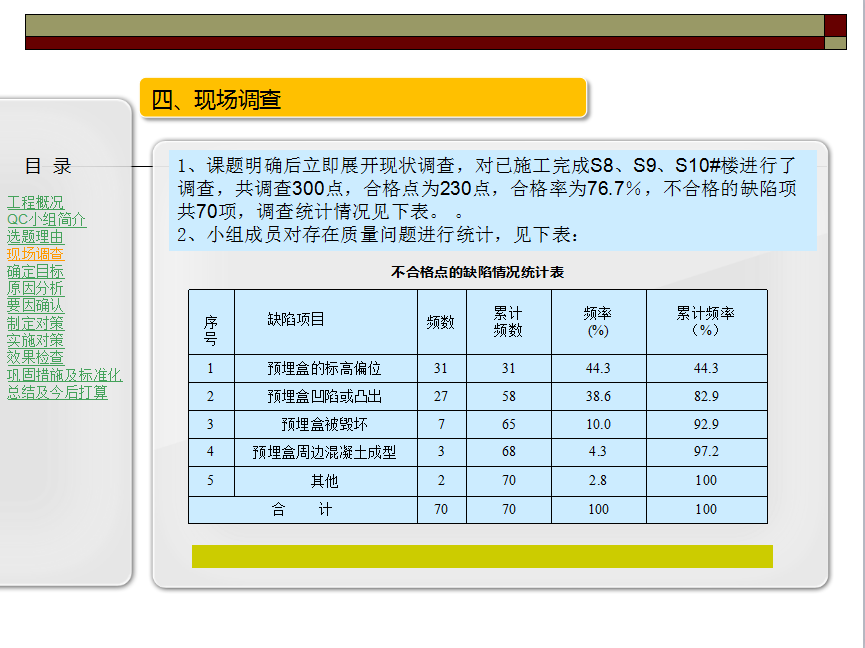Image resolution: width=865 pixels, height=648 pixels.
Task: Click the 2.8 frequency value
Action: pyautogui.click(x=598, y=481)
